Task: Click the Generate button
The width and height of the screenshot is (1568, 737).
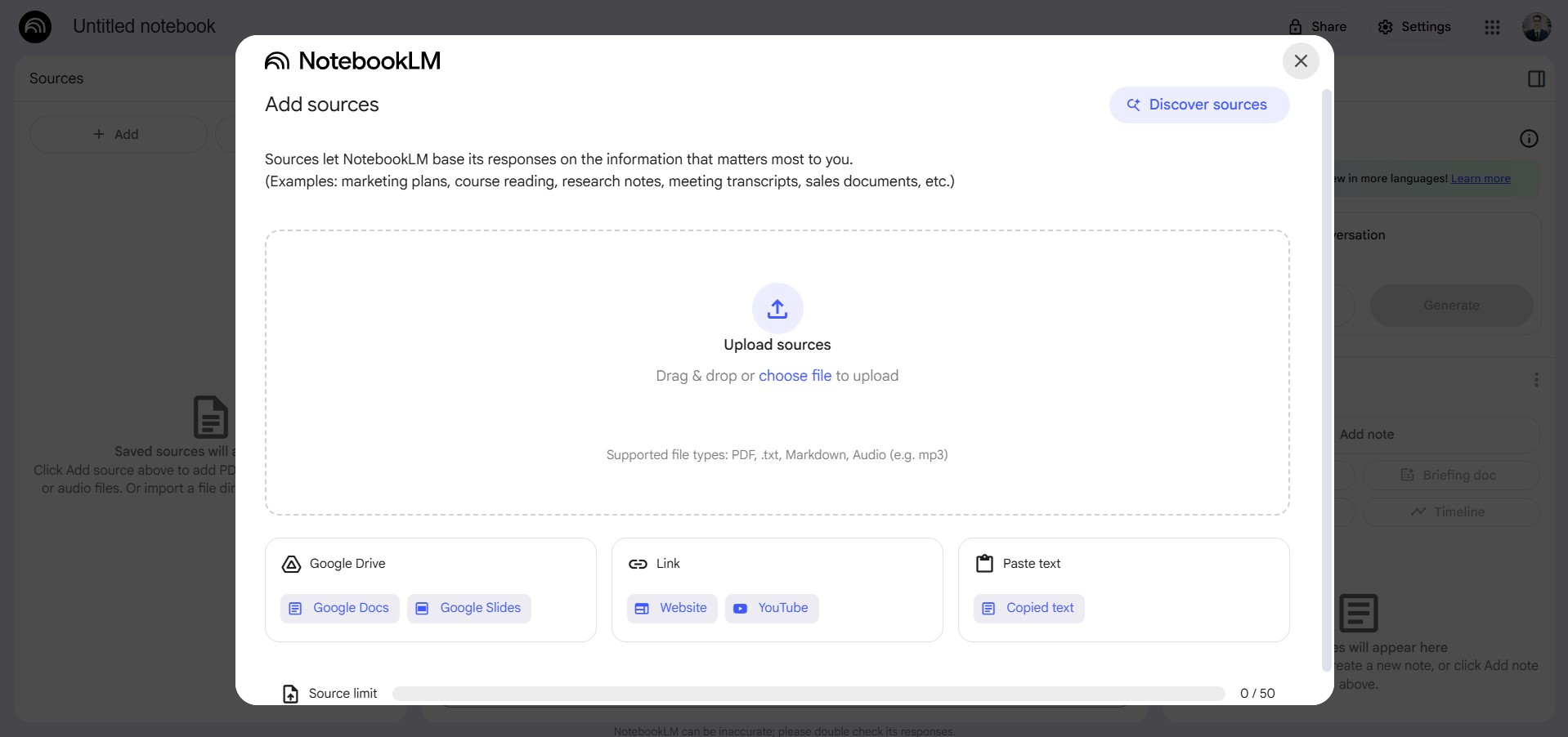Action: [x=1451, y=306]
